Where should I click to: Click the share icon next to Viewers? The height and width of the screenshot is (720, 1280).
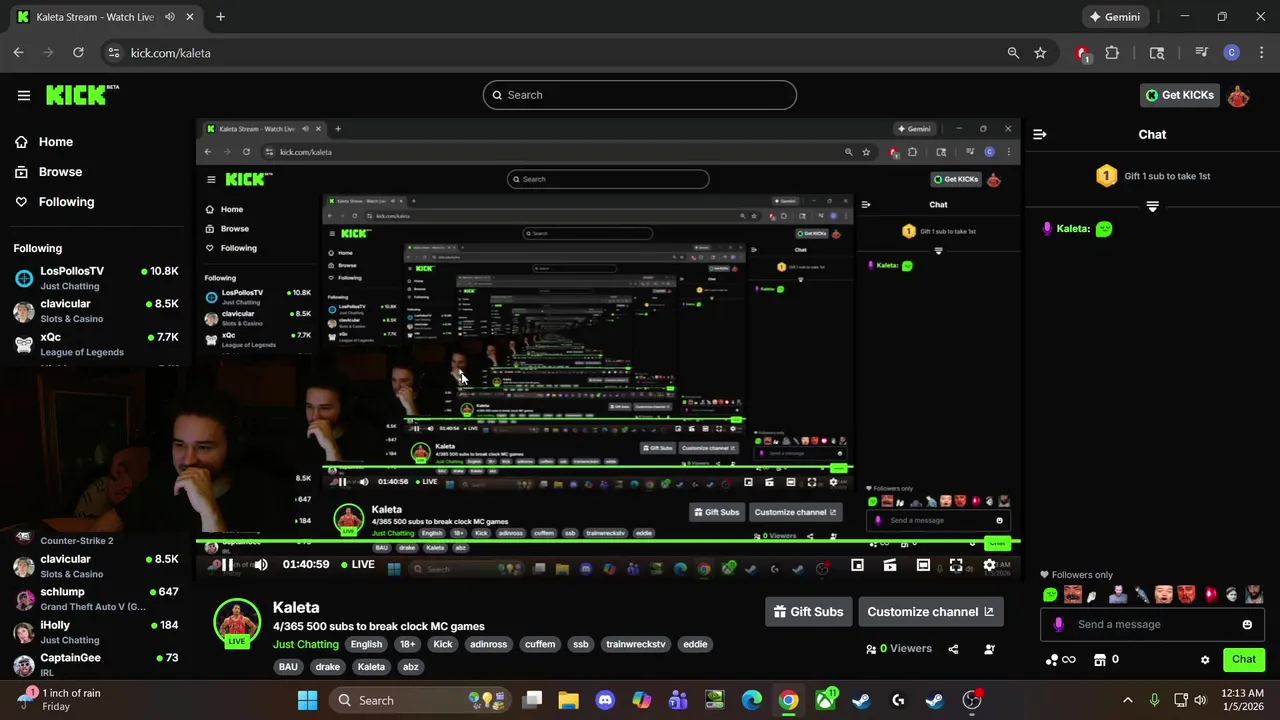pyautogui.click(x=953, y=649)
